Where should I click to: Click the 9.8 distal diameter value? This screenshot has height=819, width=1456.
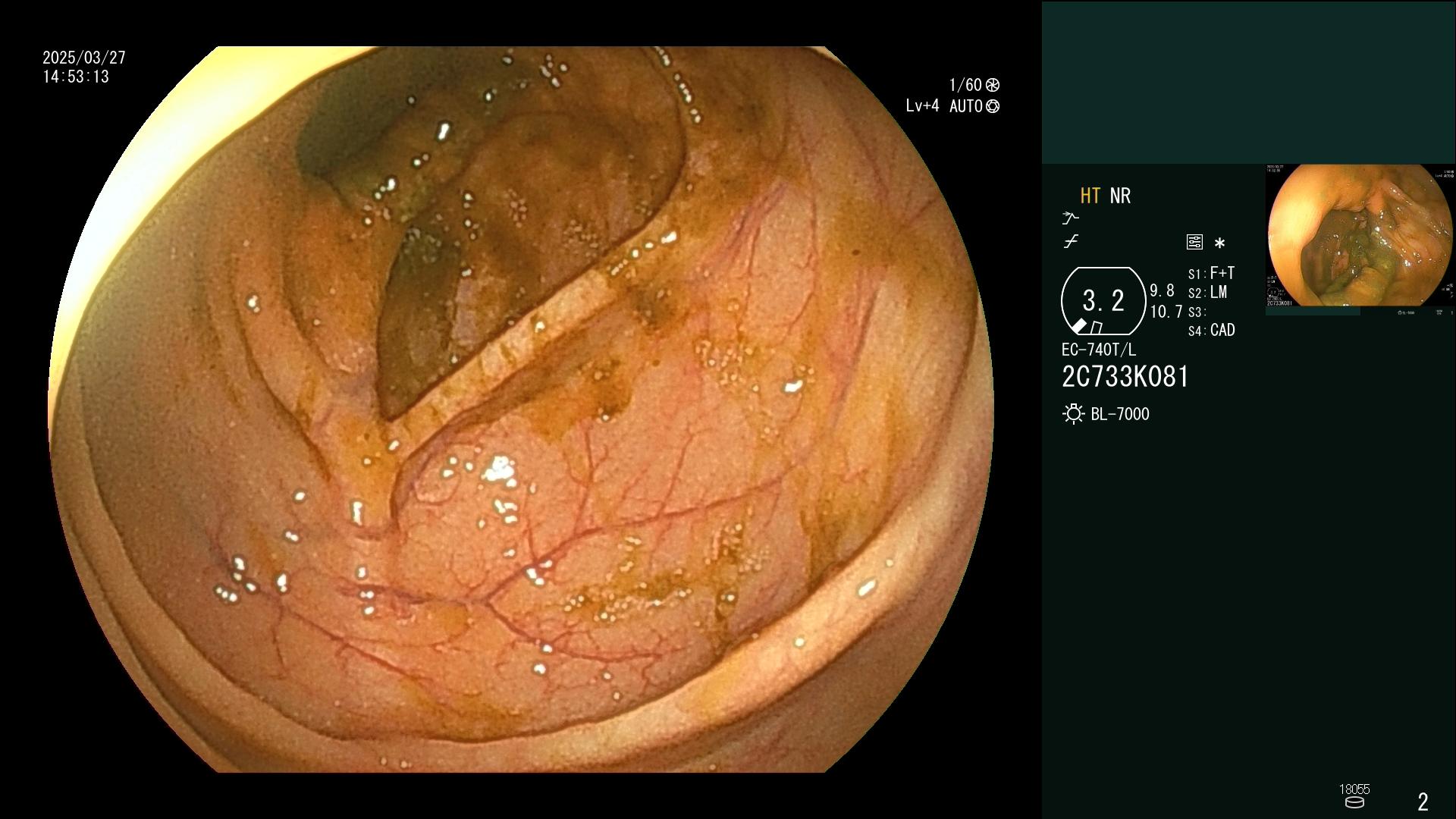(x=1162, y=291)
